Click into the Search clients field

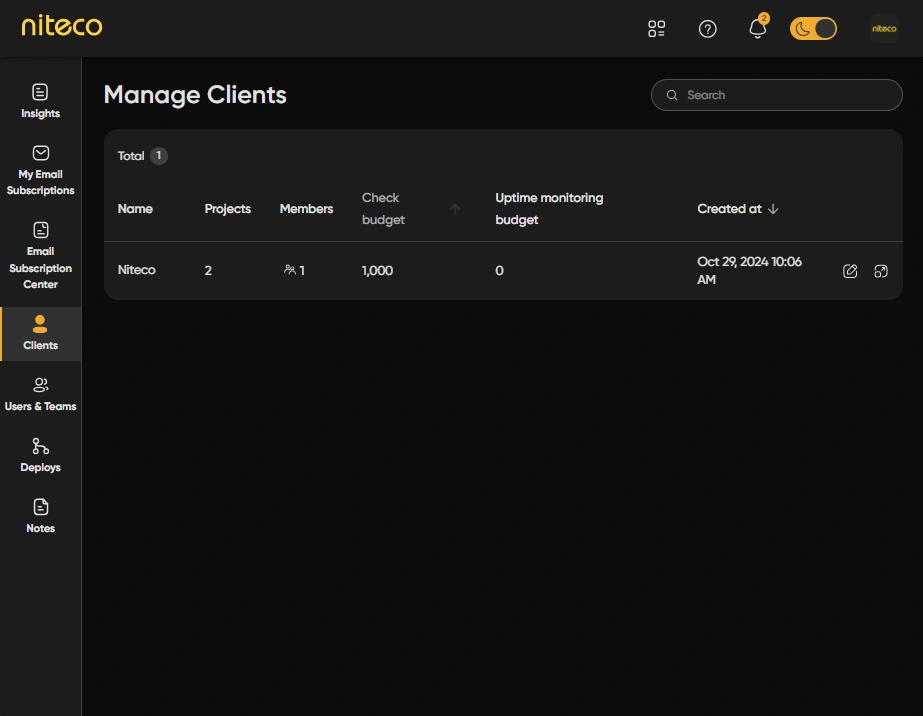(776, 95)
